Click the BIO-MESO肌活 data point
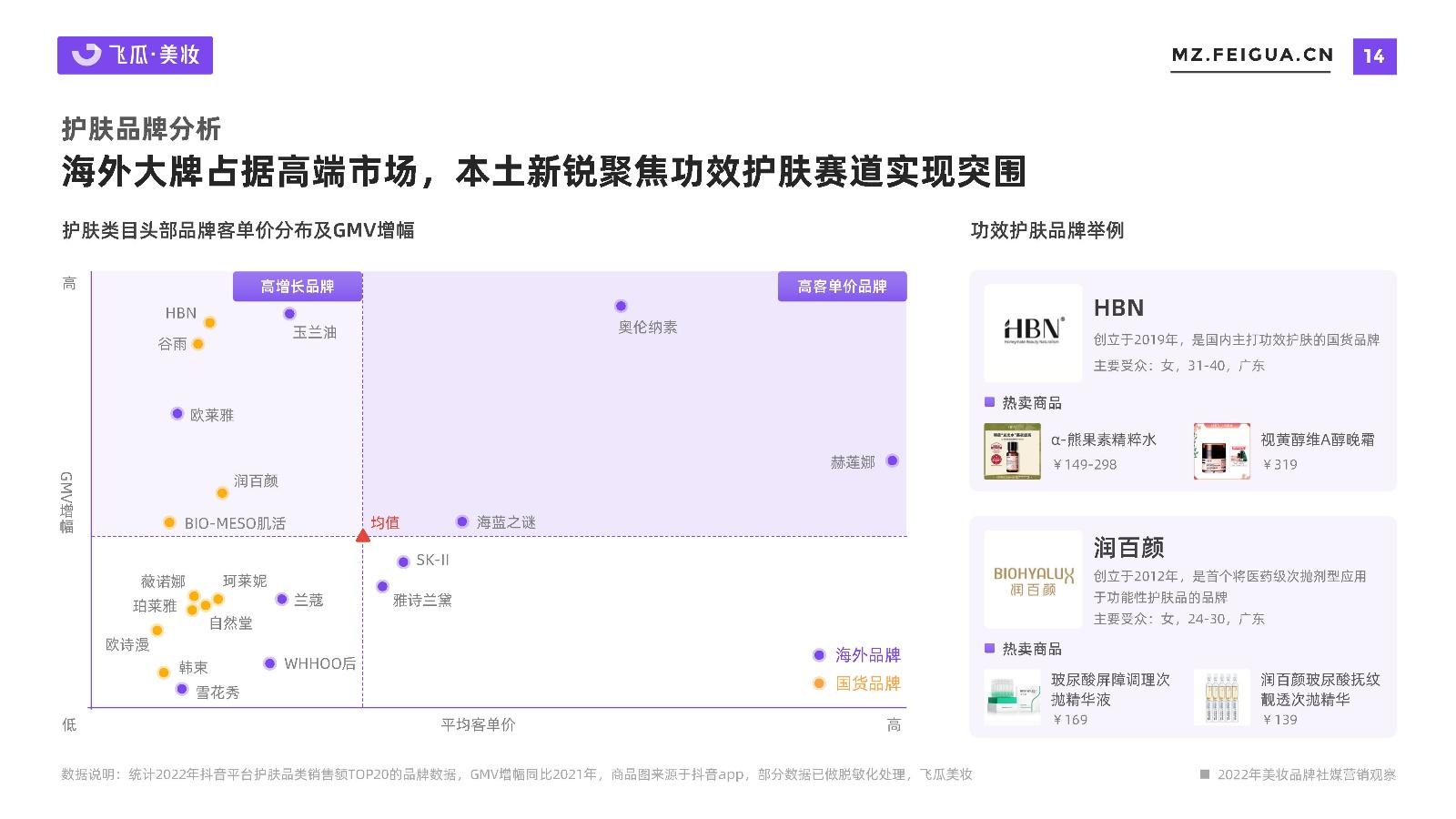1456x819 pixels. (169, 522)
